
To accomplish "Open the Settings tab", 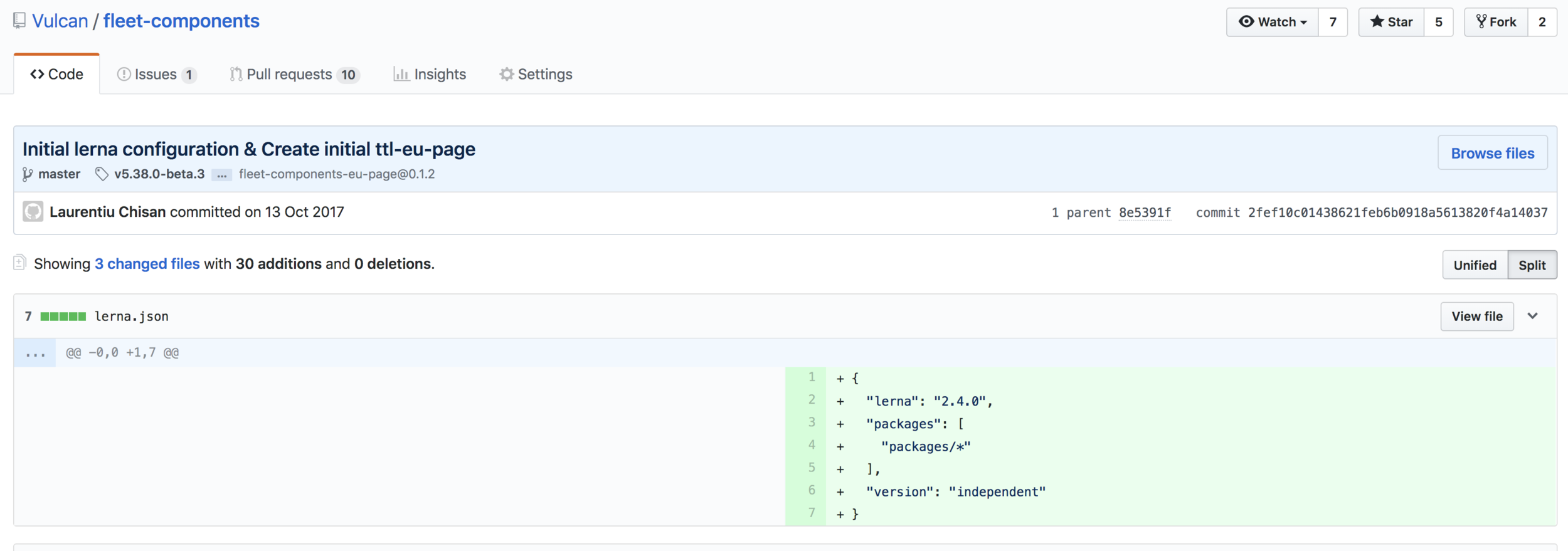I will pyautogui.click(x=536, y=74).
